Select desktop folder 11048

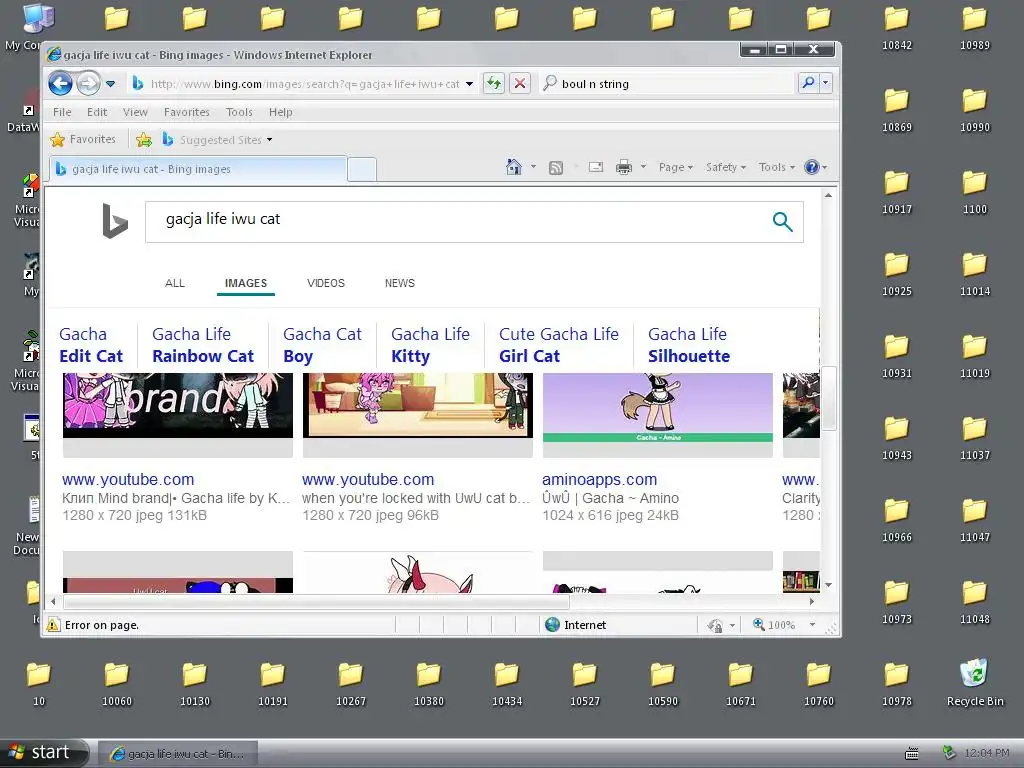click(974, 602)
